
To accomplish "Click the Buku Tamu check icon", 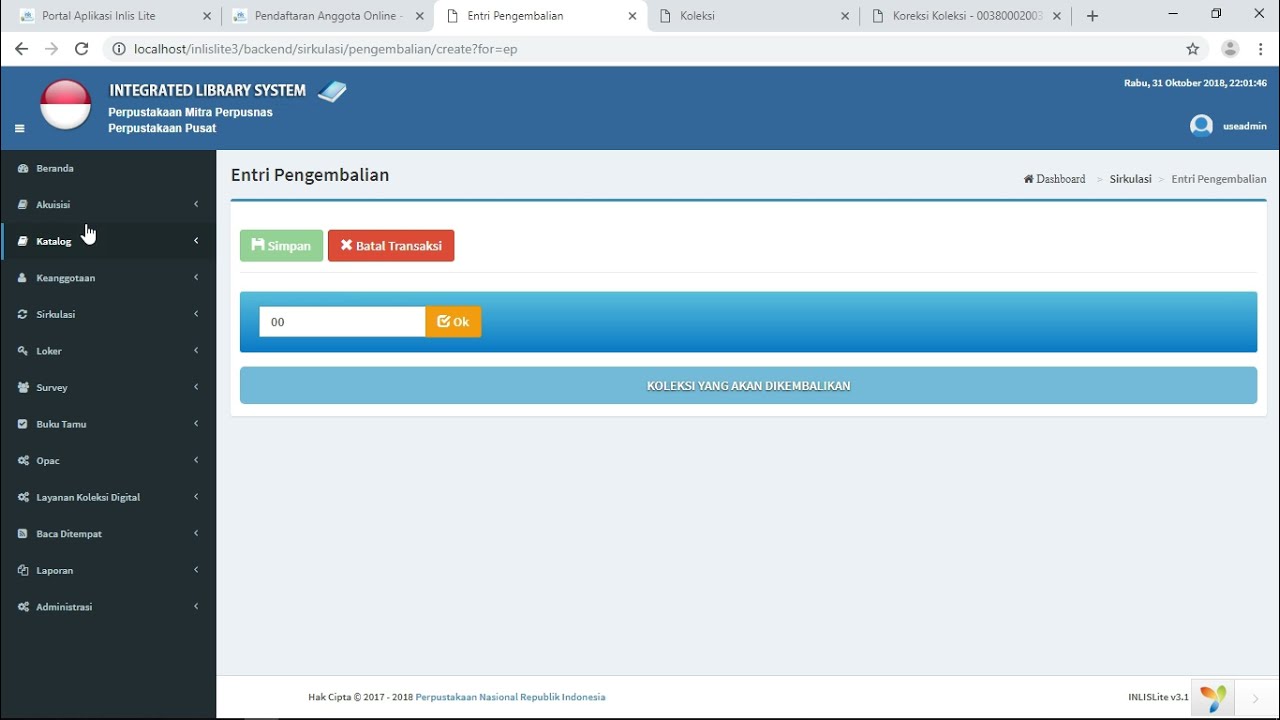I will [x=23, y=424].
